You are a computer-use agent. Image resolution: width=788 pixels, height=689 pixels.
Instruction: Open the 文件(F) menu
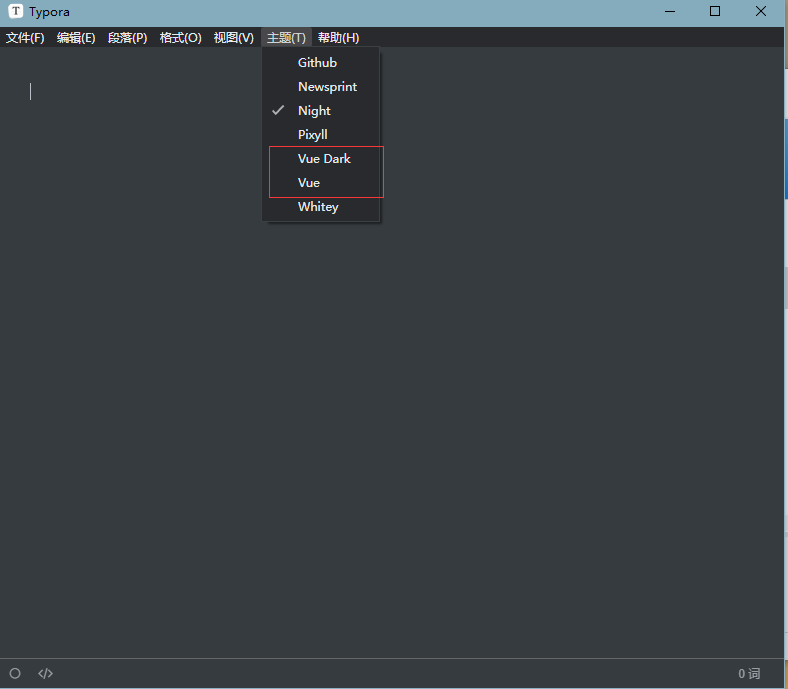pyautogui.click(x=25, y=38)
